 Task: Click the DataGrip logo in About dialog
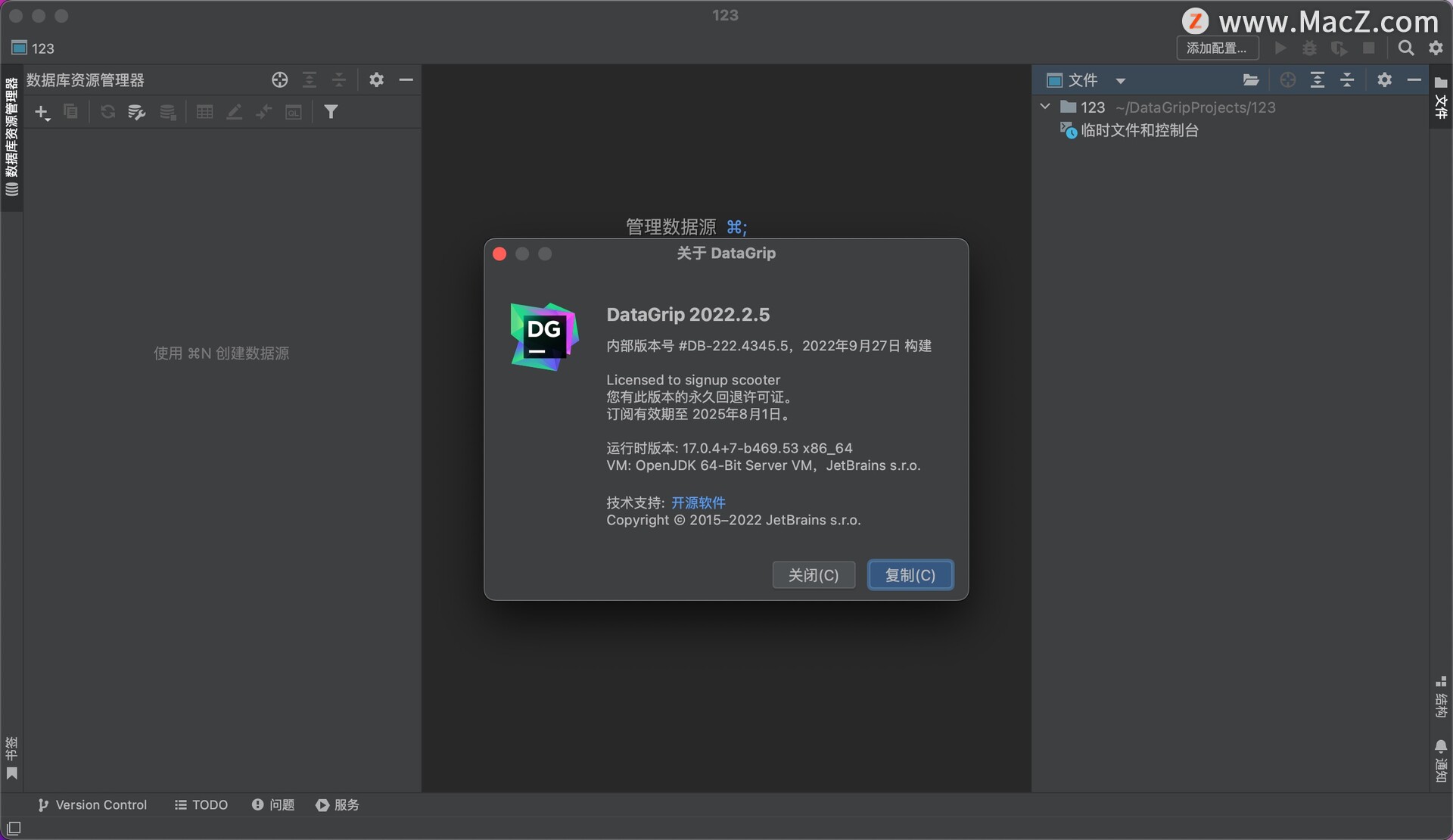click(x=544, y=337)
